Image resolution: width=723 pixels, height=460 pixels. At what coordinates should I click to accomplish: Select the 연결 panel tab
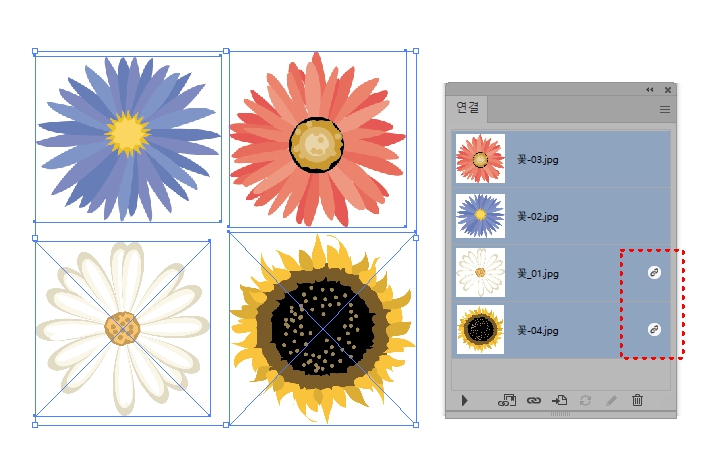(468, 108)
